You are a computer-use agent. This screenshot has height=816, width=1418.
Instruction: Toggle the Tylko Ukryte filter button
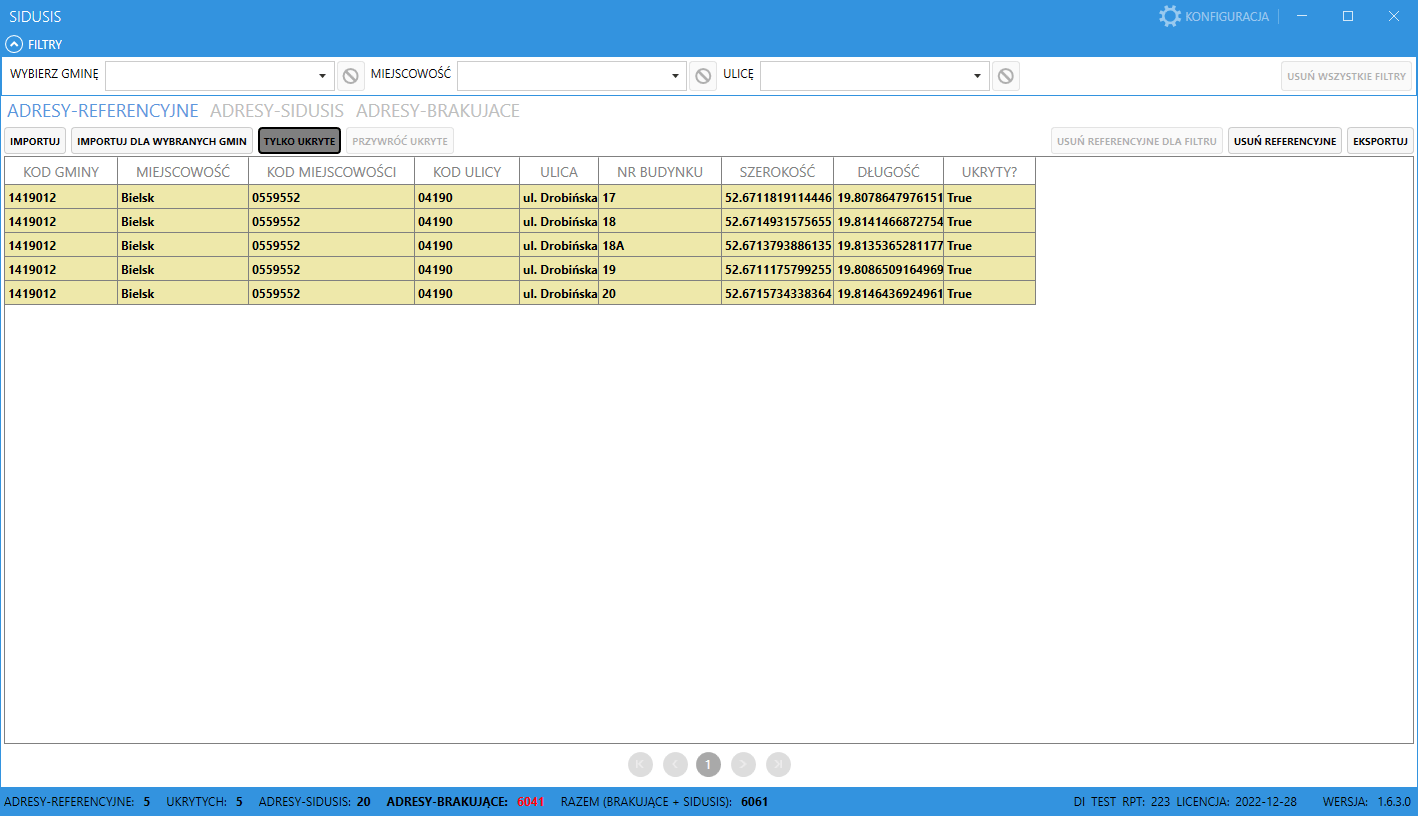click(x=299, y=141)
